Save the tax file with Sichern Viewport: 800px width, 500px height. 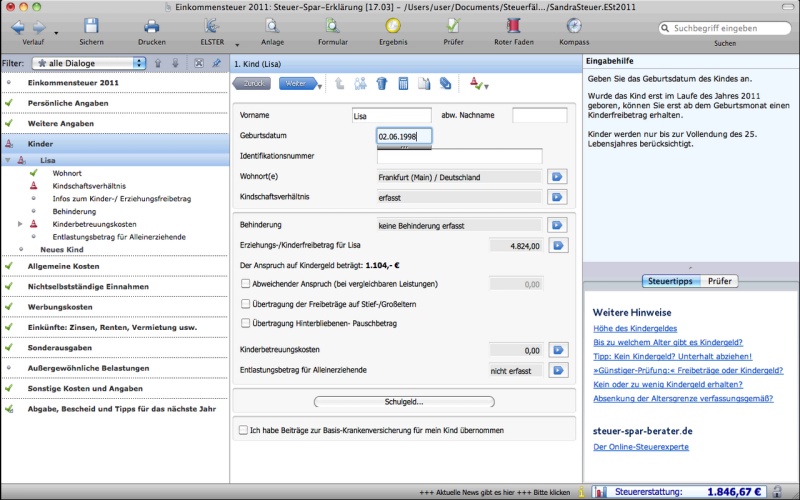pyautogui.click(x=91, y=27)
